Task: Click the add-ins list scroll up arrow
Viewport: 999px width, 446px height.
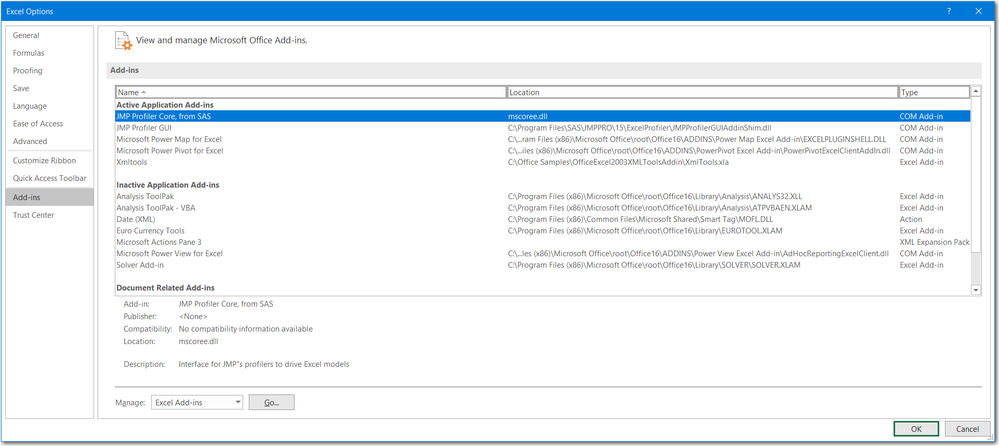Action: (x=976, y=92)
